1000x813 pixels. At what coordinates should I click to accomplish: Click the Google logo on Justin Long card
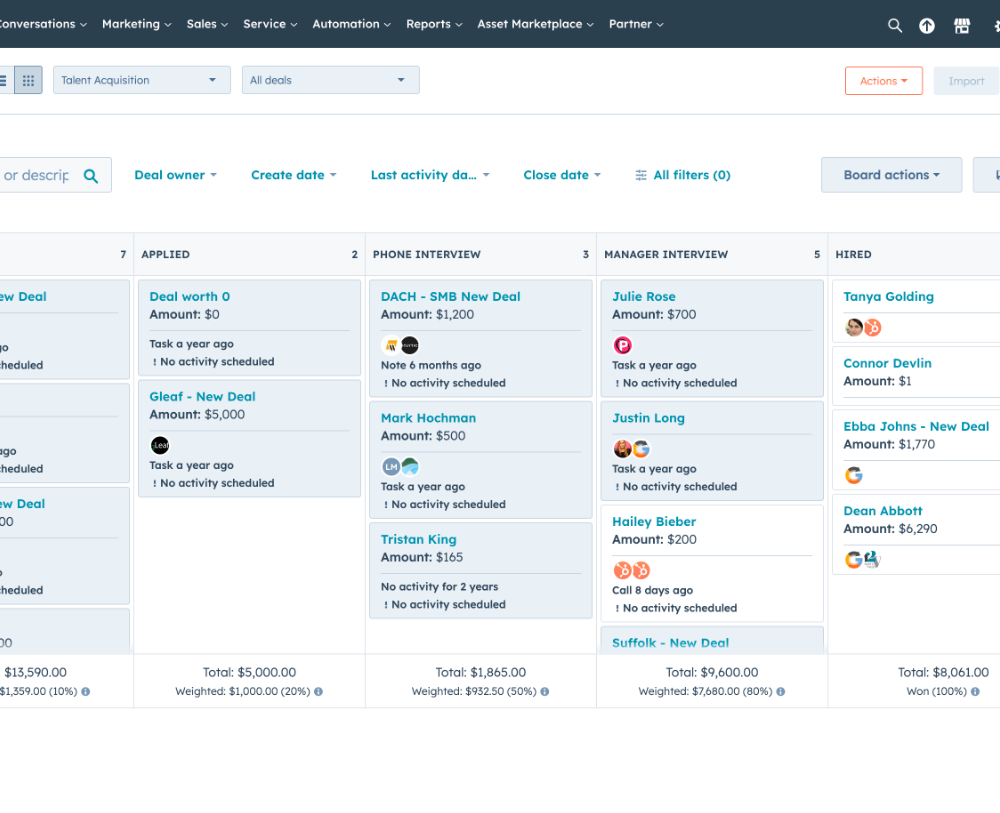[x=641, y=449]
